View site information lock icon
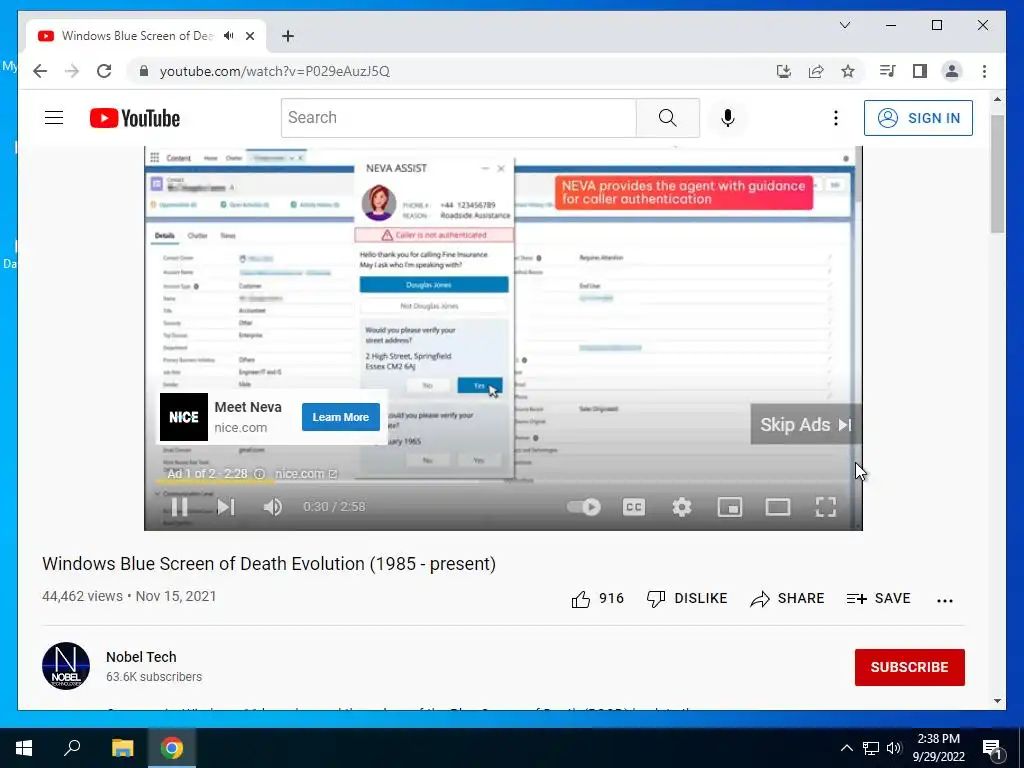The image size is (1024, 768). [x=144, y=71]
